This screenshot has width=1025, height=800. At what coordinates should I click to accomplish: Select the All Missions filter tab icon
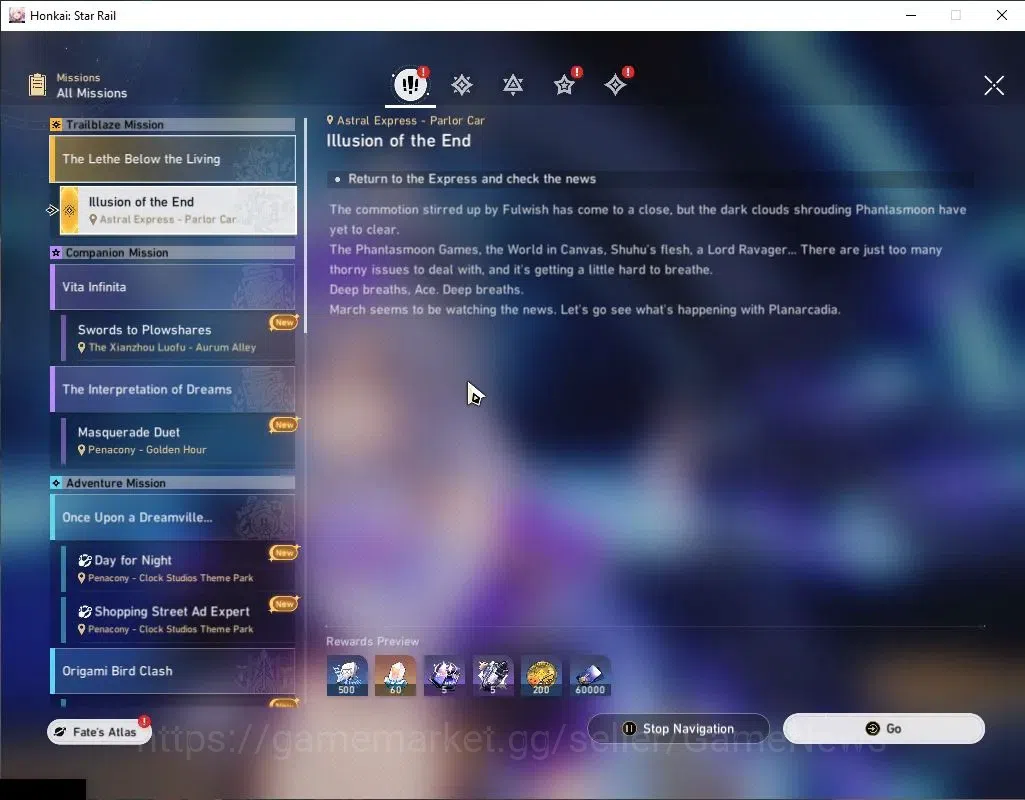pos(410,84)
